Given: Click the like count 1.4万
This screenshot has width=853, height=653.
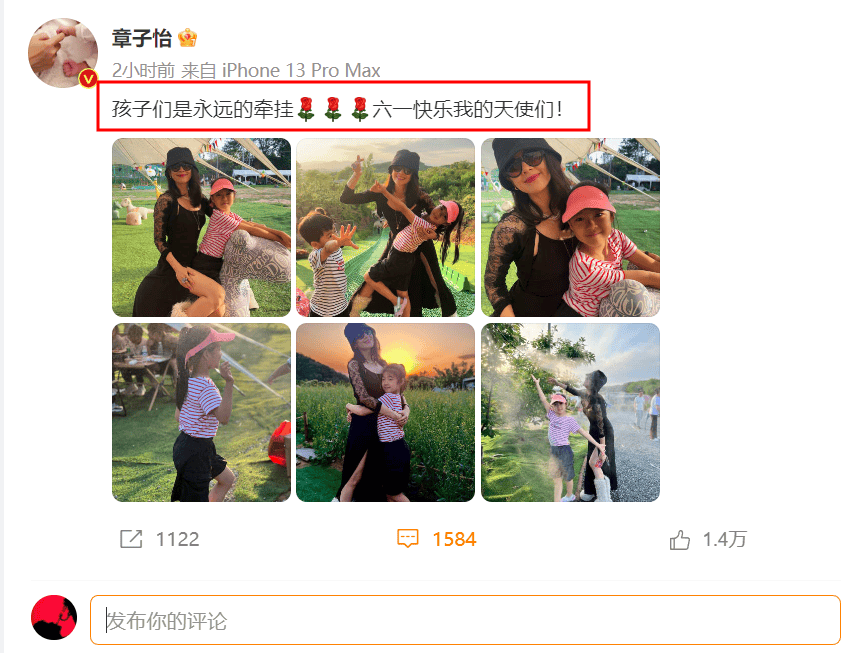Looking at the screenshot, I should 725,539.
